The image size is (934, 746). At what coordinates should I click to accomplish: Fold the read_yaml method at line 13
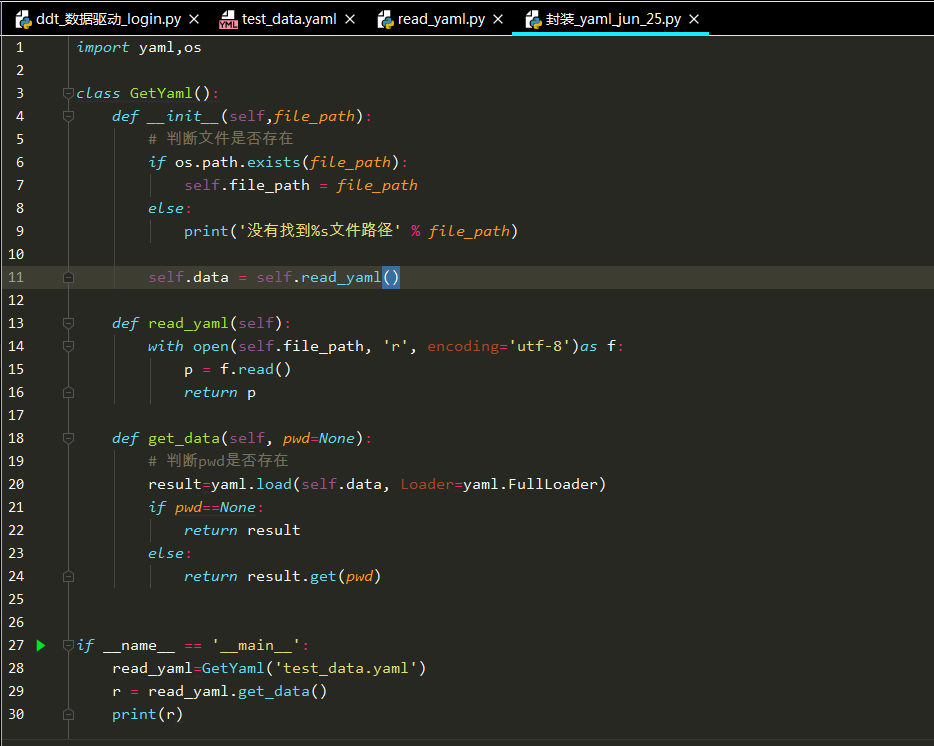coord(69,323)
